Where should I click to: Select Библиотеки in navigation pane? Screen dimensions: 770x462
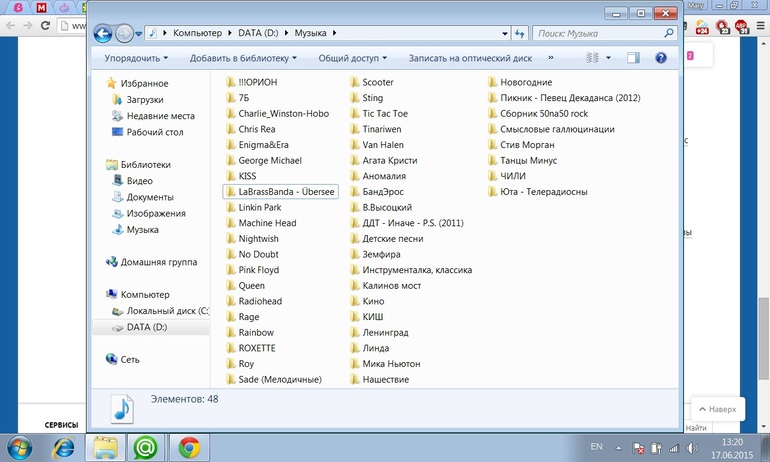[145, 164]
